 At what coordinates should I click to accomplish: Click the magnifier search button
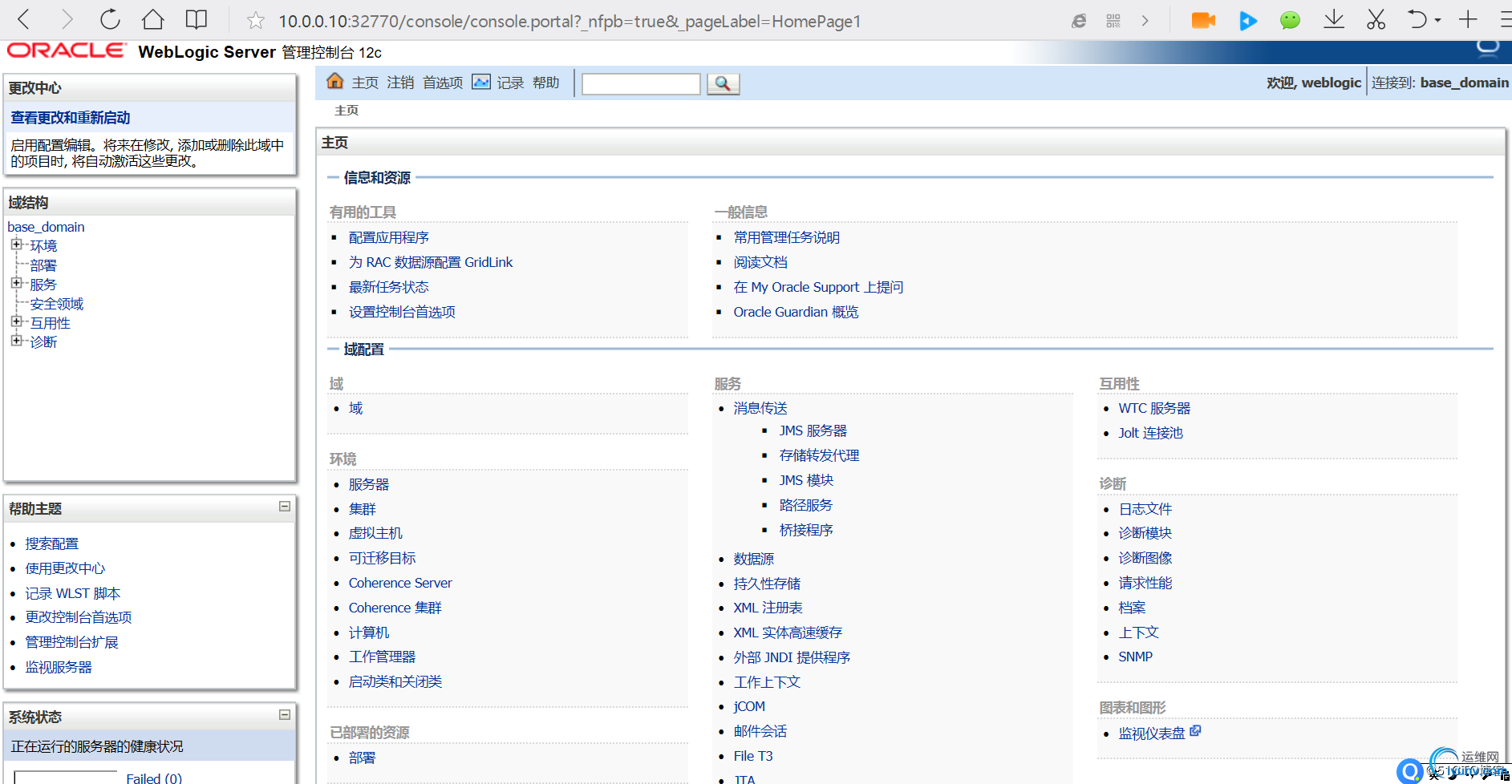click(723, 83)
